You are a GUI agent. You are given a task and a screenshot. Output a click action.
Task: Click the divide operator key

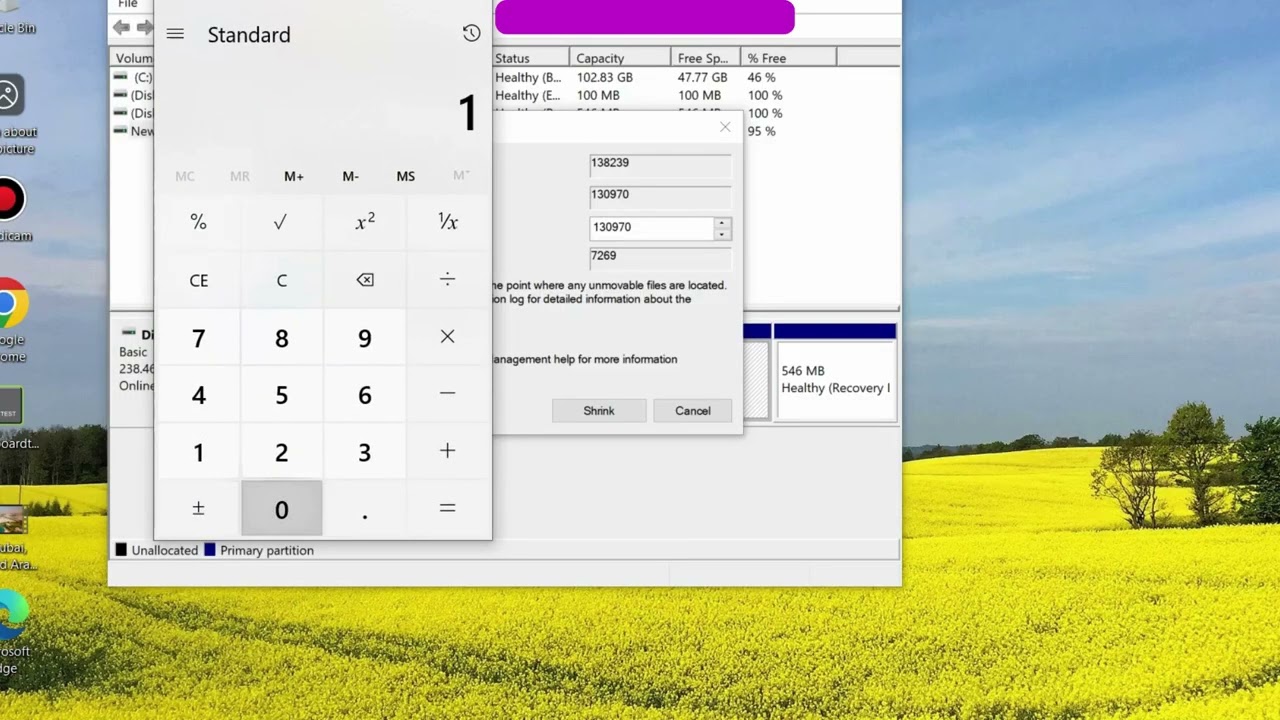click(448, 280)
